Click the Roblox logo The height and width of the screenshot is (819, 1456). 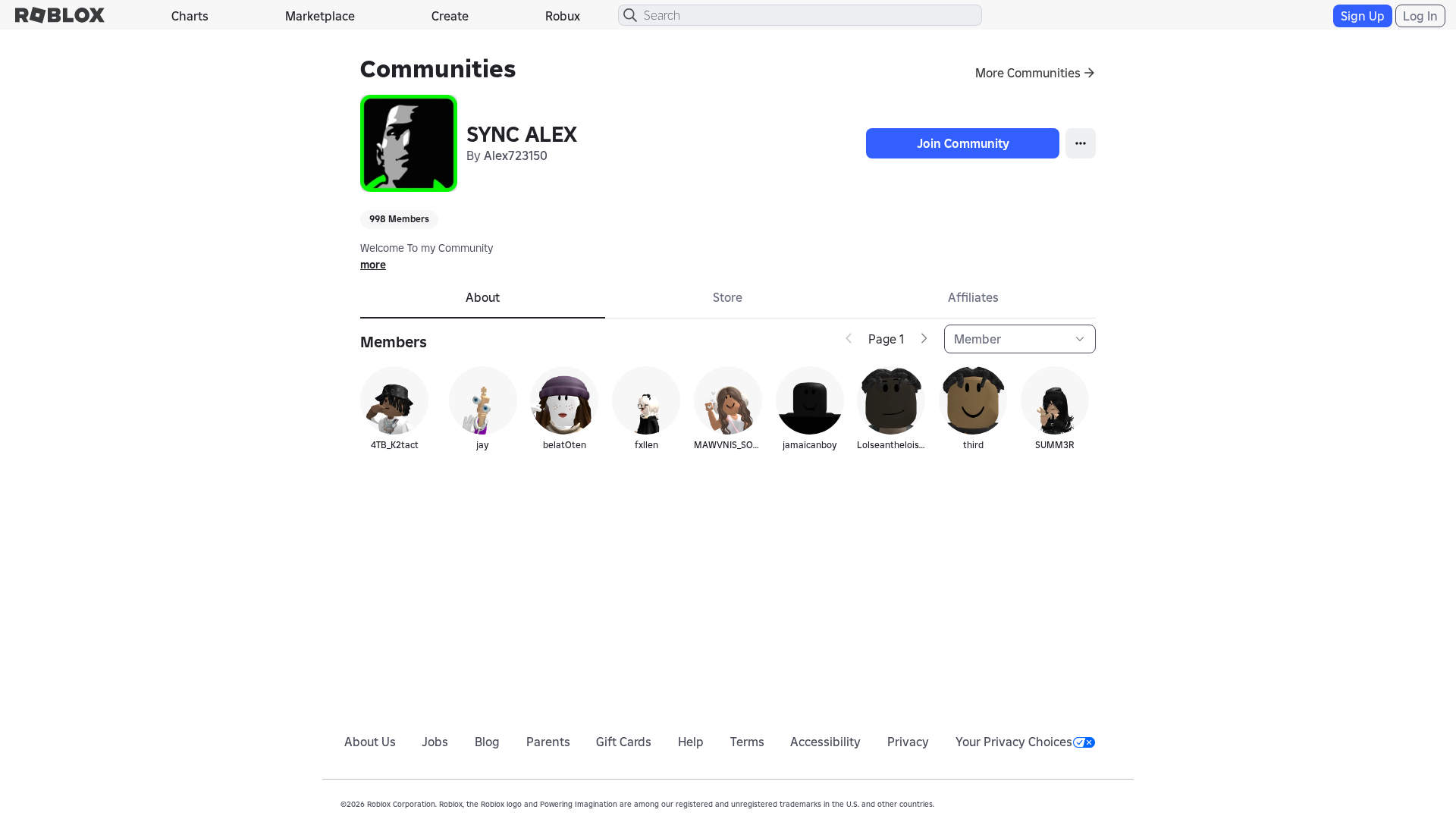pyautogui.click(x=60, y=15)
